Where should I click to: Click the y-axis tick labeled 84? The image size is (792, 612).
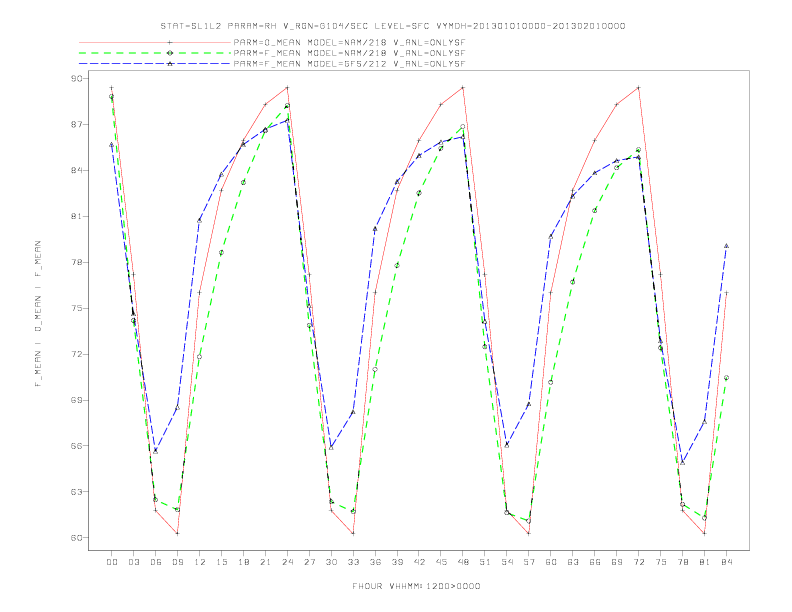pos(77,170)
